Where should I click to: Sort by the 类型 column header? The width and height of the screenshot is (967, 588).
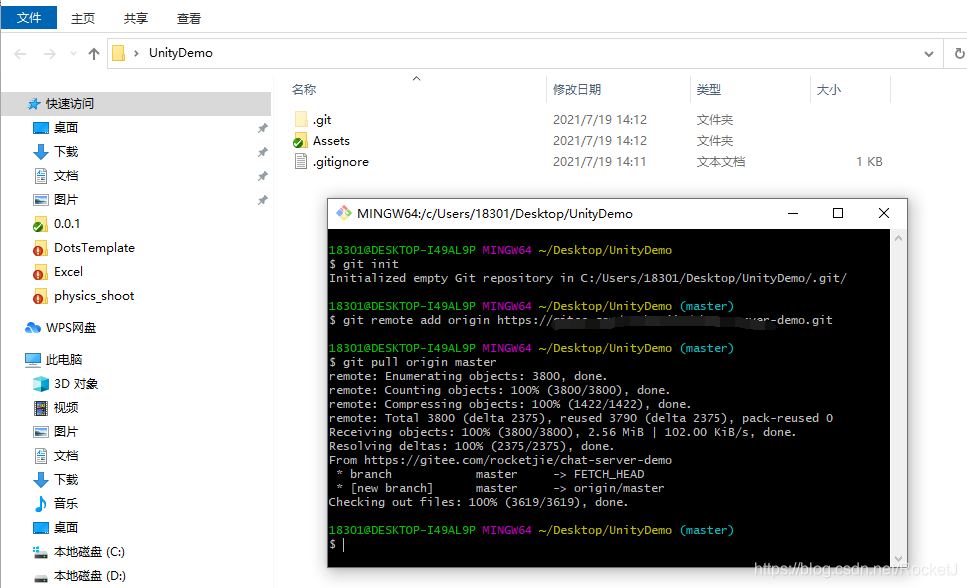[x=709, y=89]
